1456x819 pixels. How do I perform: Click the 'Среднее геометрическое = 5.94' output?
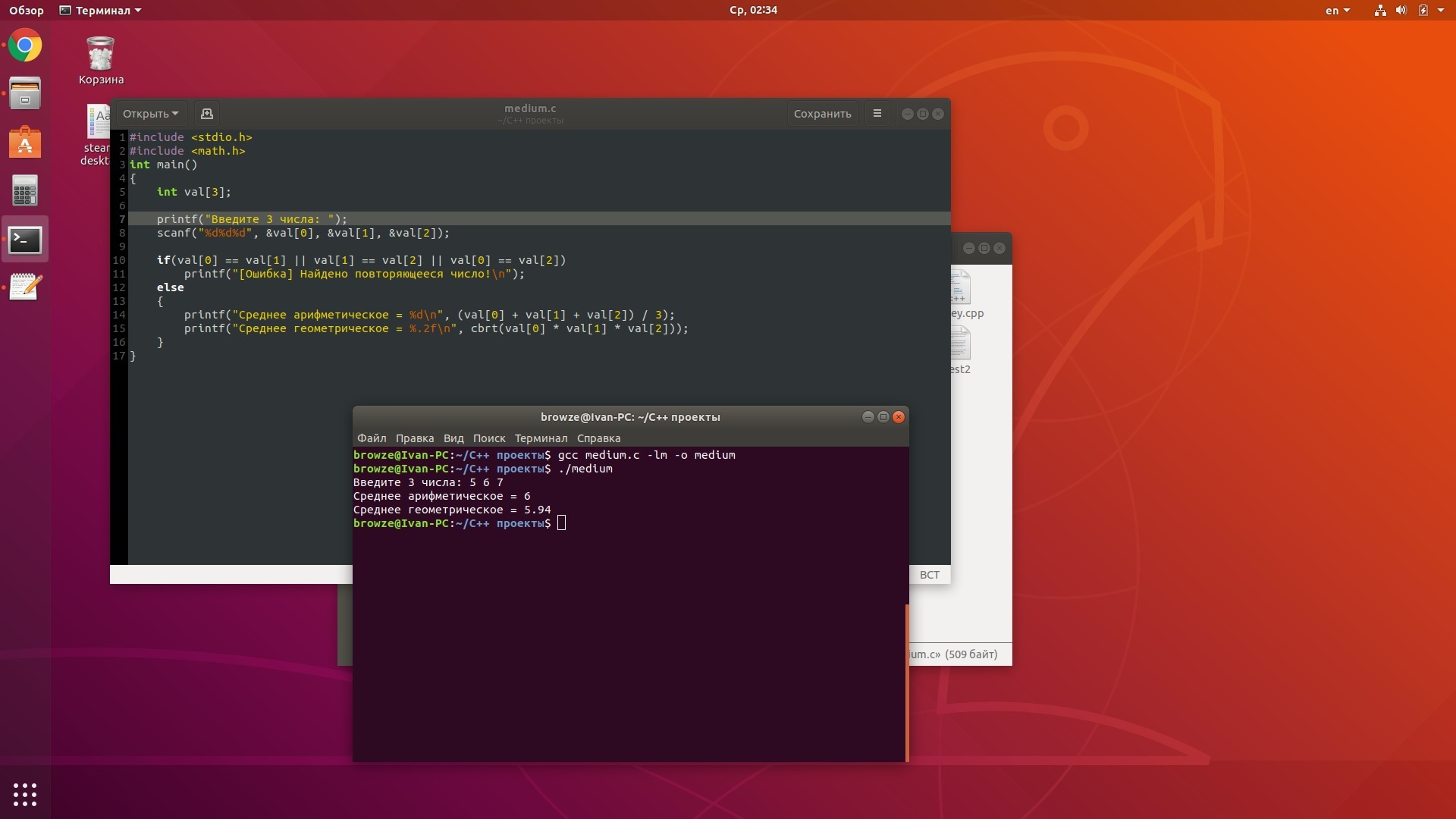click(x=452, y=510)
